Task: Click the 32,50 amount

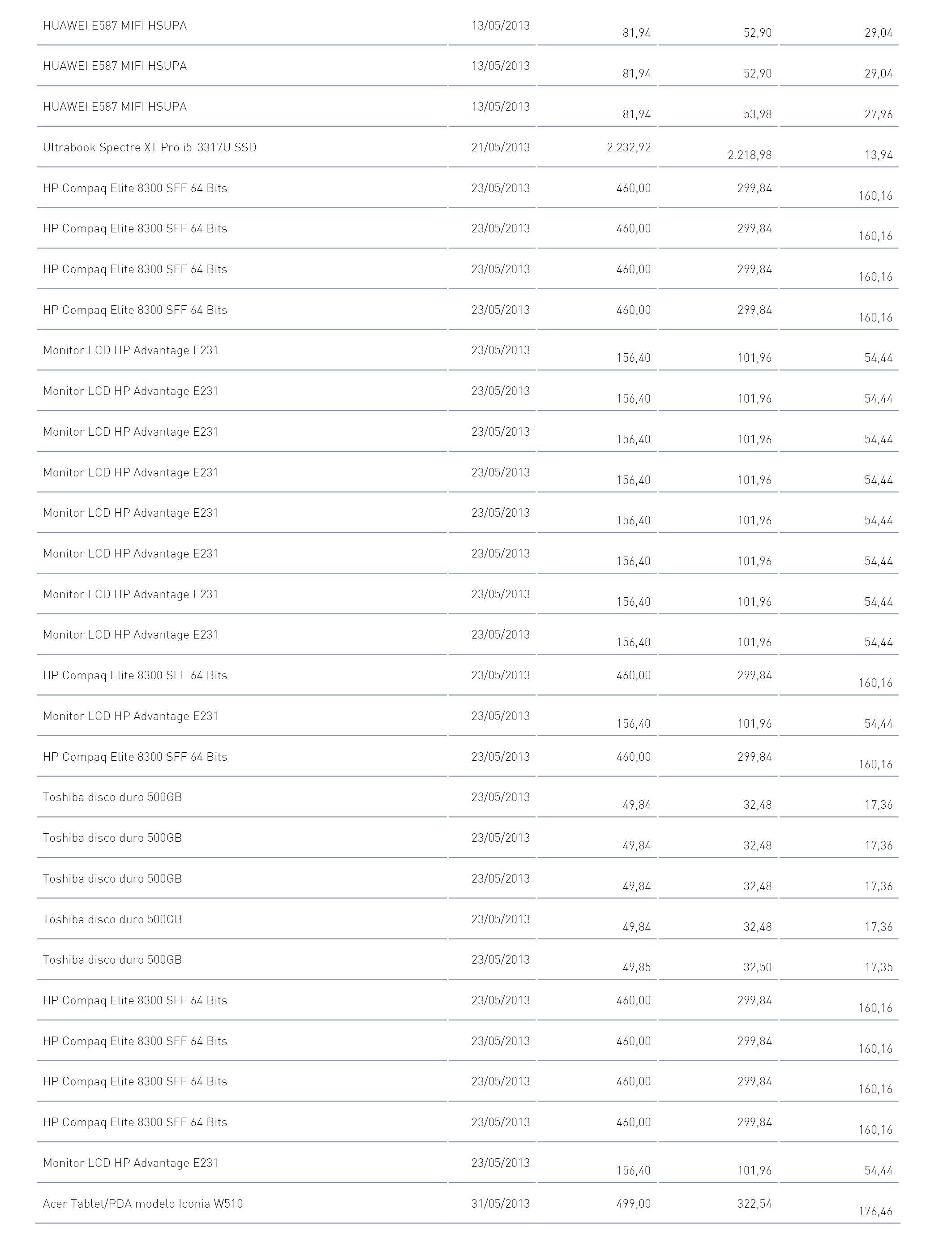Action: click(758, 967)
